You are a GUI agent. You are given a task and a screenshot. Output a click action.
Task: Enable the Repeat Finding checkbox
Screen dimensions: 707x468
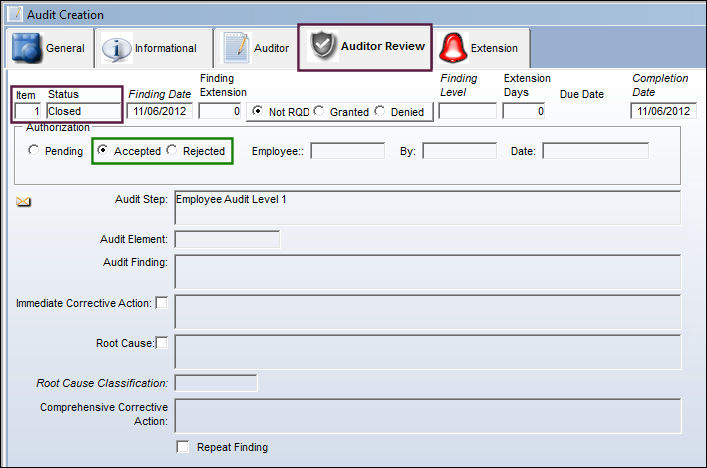pos(183,447)
